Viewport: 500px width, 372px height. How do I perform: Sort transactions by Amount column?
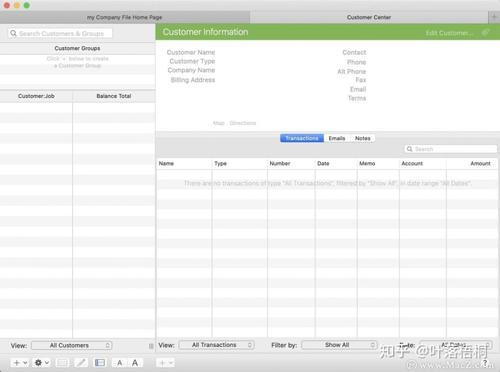point(473,163)
